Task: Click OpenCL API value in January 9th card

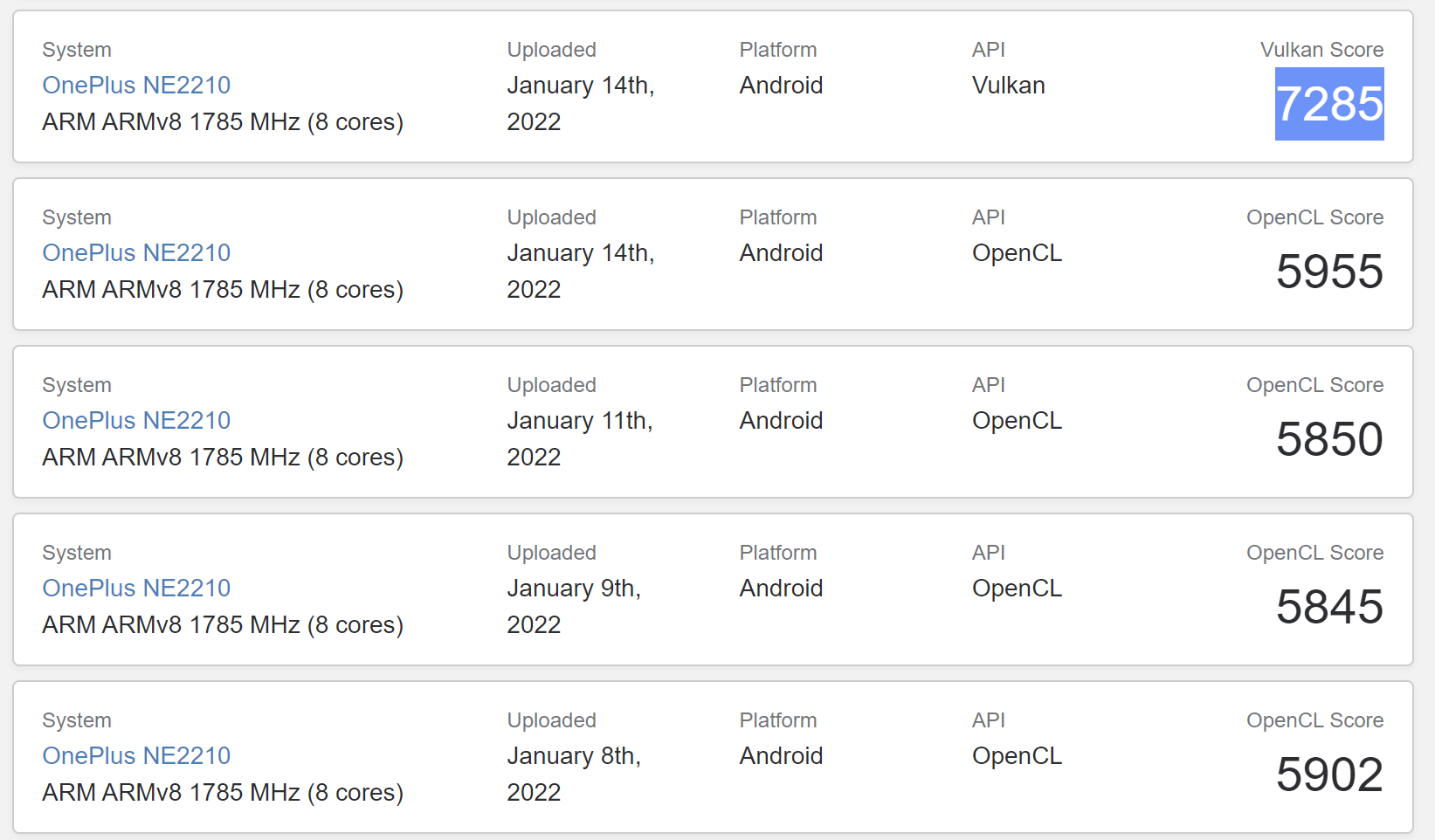Action: (x=1017, y=589)
